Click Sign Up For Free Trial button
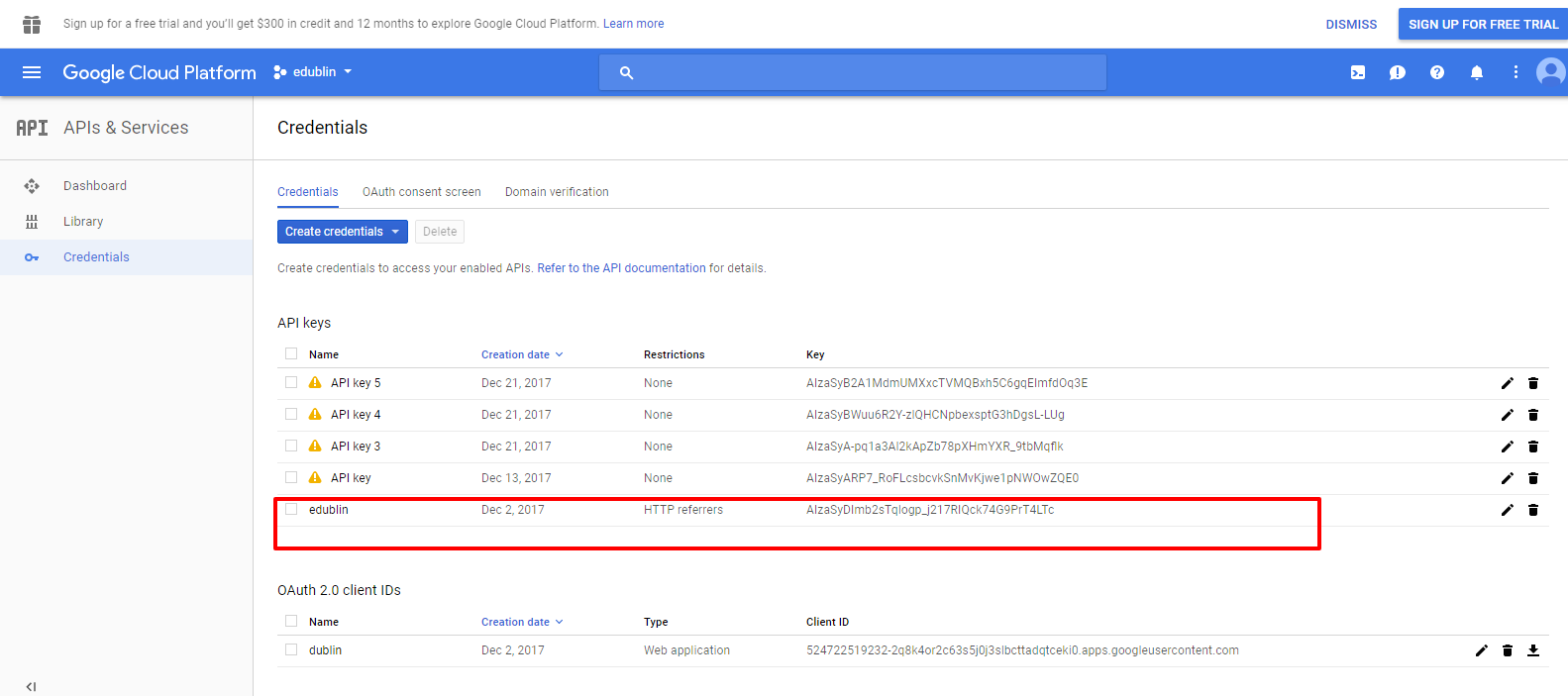 tap(1483, 24)
